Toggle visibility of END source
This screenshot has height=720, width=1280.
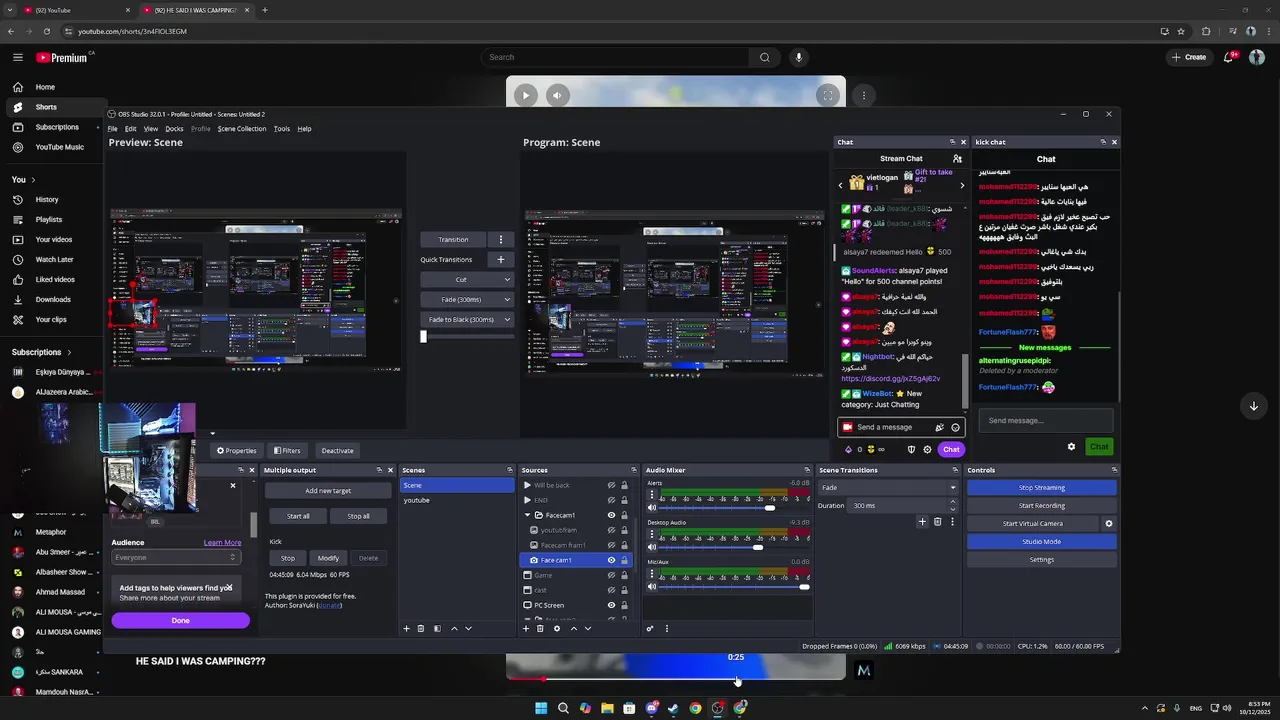pyautogui.click(x=611, y=500)
